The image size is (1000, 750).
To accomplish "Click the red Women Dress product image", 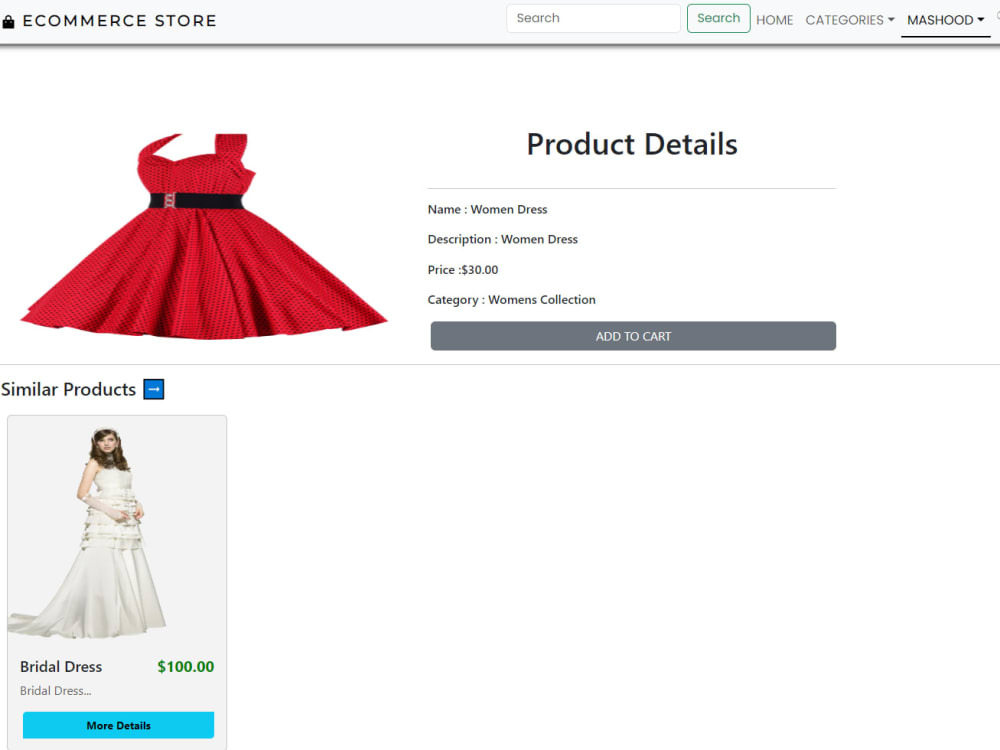I will (x=203, y=236).
